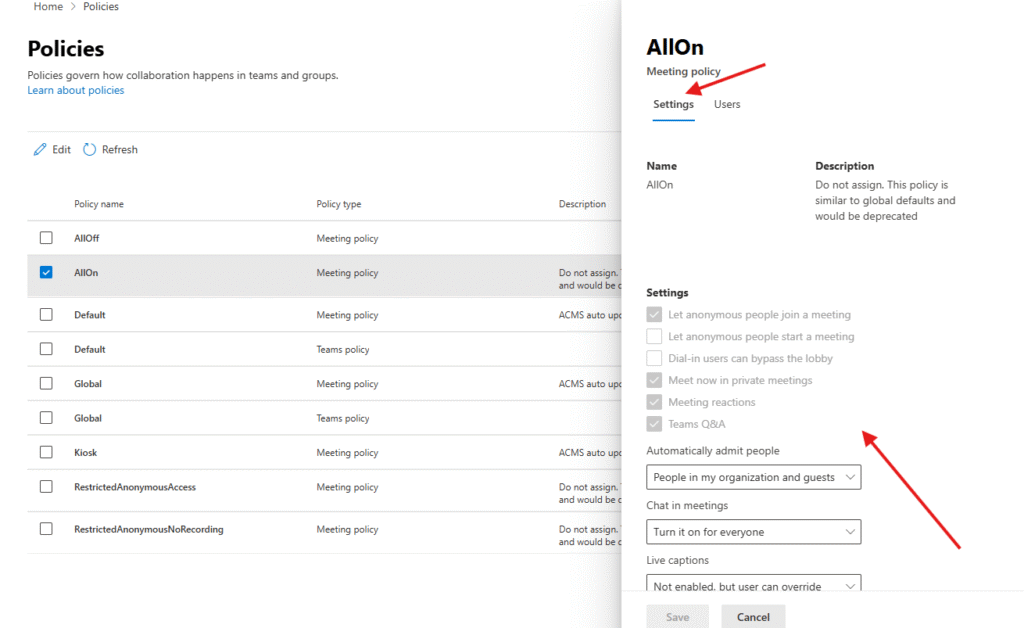Click the Policy type column header

(339, 204)
